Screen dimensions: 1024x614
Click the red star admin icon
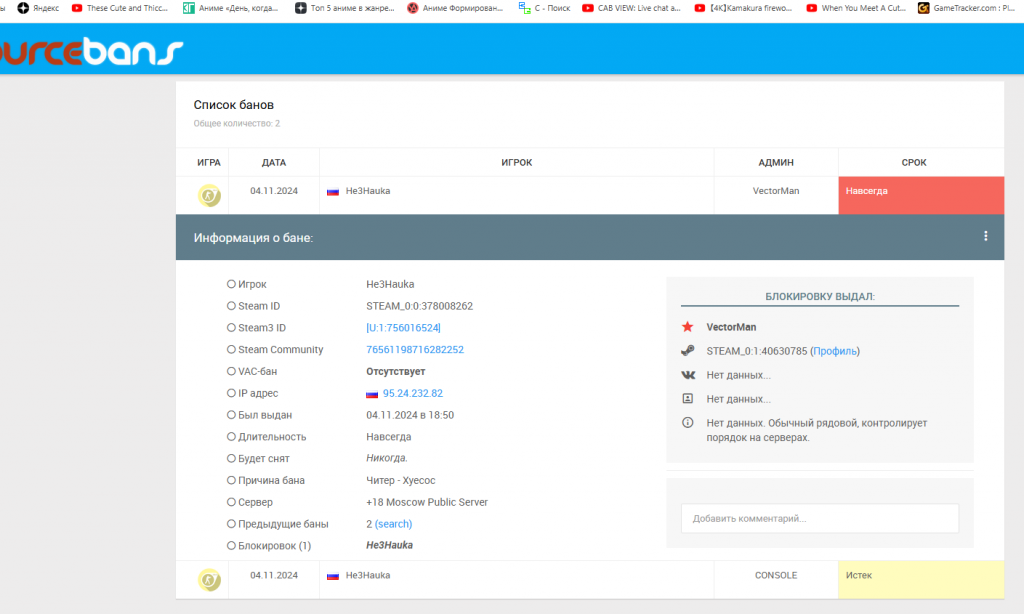click(687, 327)
